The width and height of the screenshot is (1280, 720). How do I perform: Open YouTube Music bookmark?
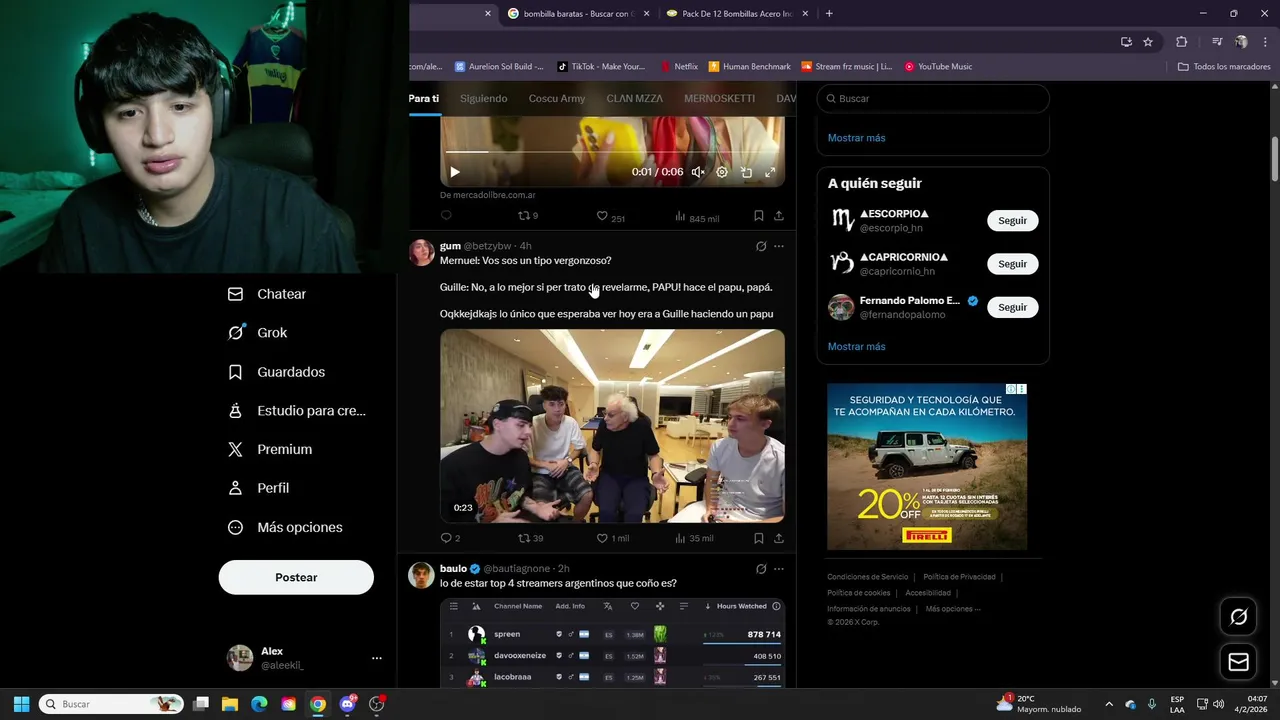tap(938, 67)
